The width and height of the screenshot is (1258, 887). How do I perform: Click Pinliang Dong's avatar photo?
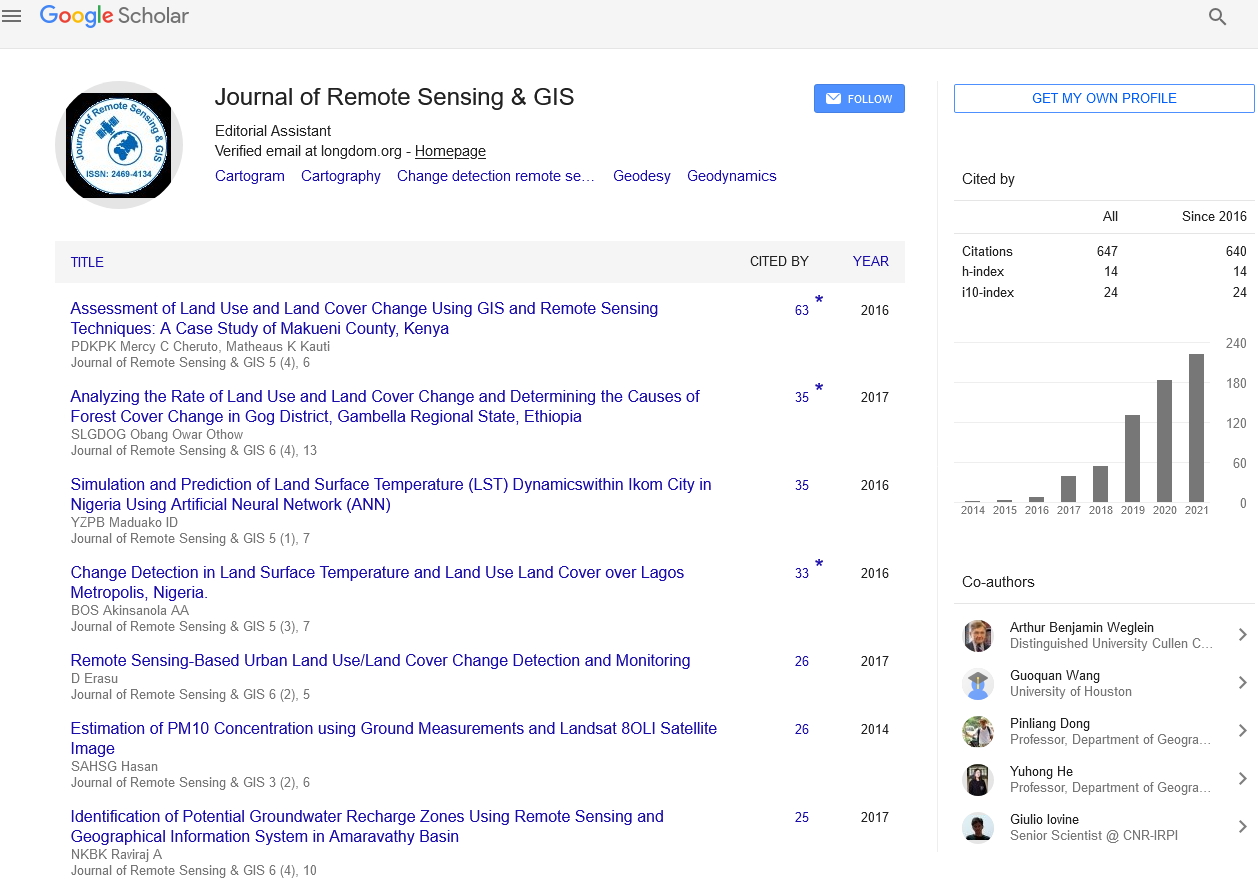pyautogui.click(x=977, y=732)
